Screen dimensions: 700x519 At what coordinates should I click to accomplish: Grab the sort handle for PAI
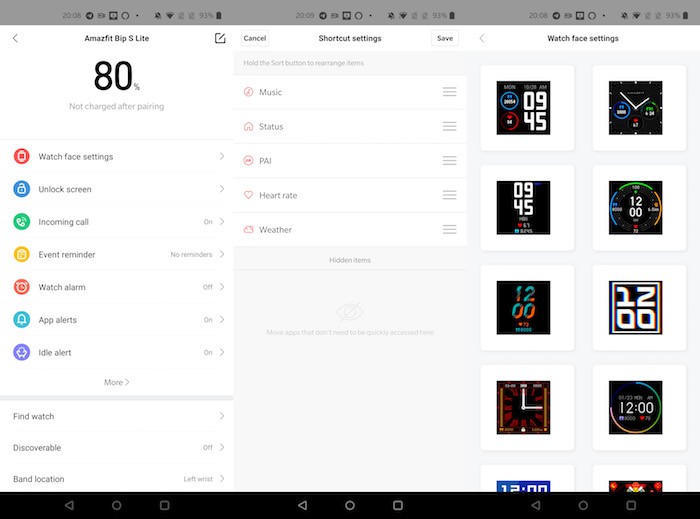coord(450,161)
